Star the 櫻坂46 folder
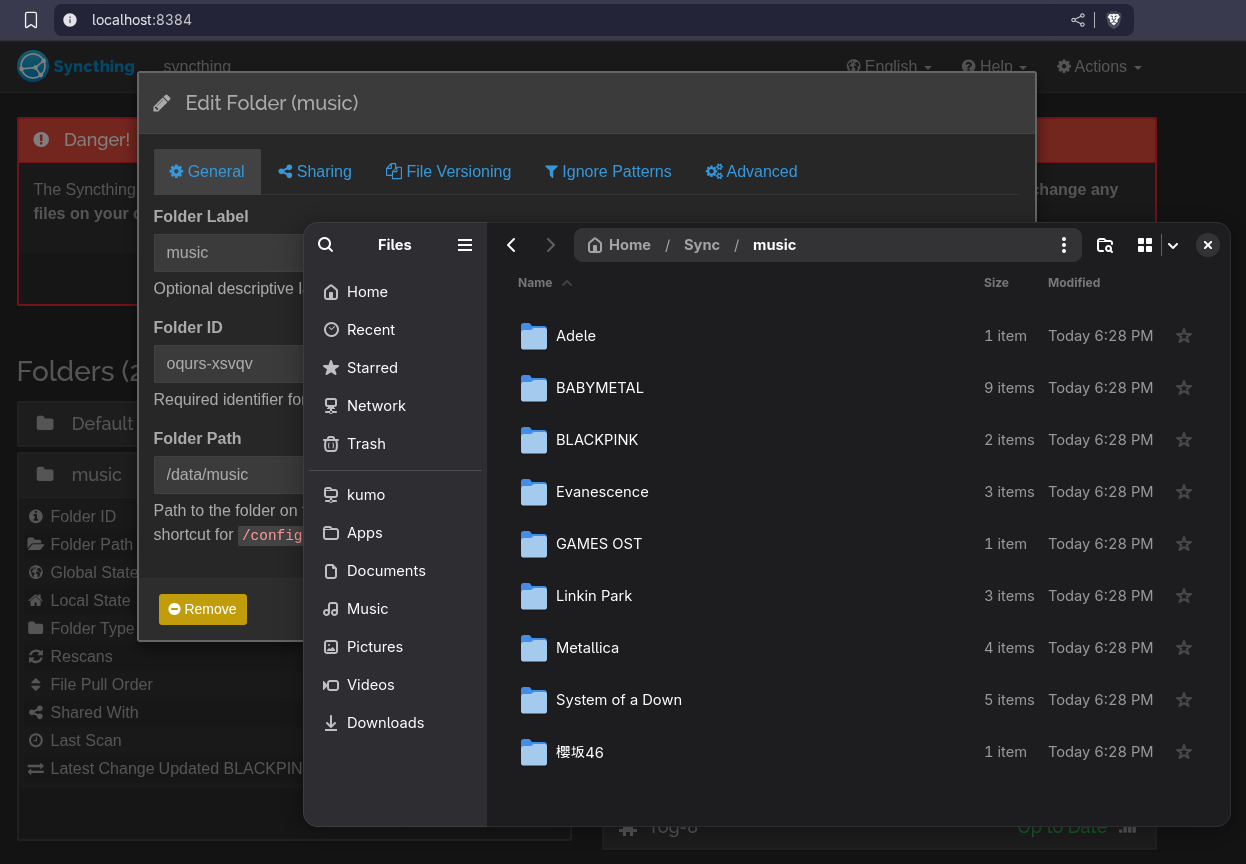The width and height of the screenshot is (1246, 864). point(1184,752)
